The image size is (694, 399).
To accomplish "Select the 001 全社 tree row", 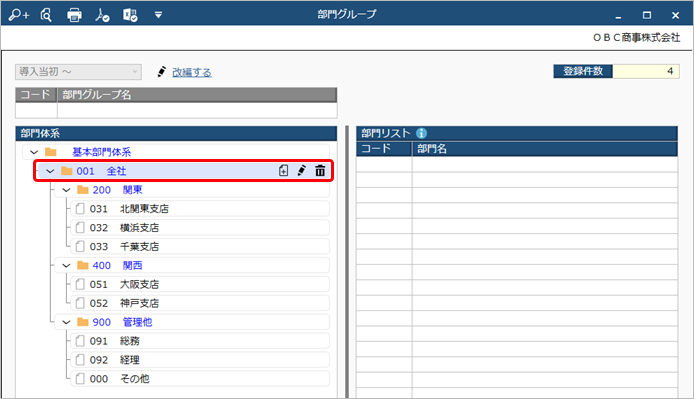I will (183, 171).
